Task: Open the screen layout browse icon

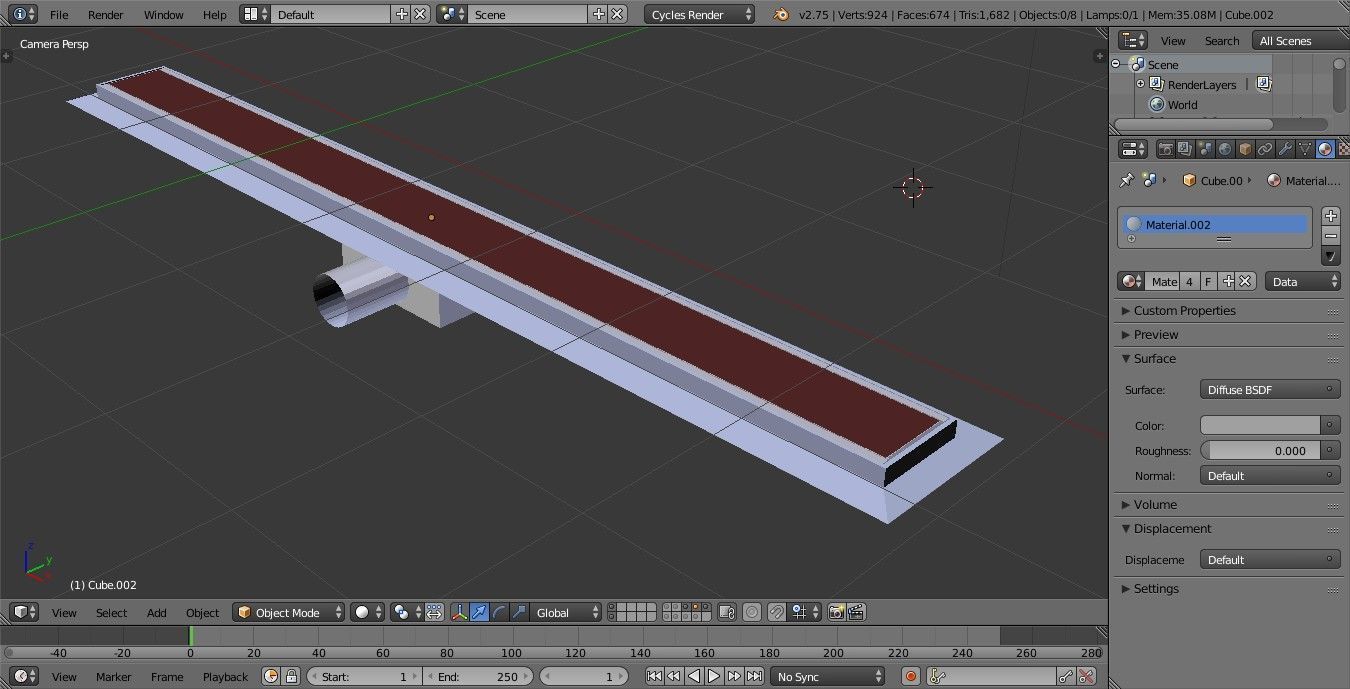Action: pyautogui.click(x=257, y=14)
